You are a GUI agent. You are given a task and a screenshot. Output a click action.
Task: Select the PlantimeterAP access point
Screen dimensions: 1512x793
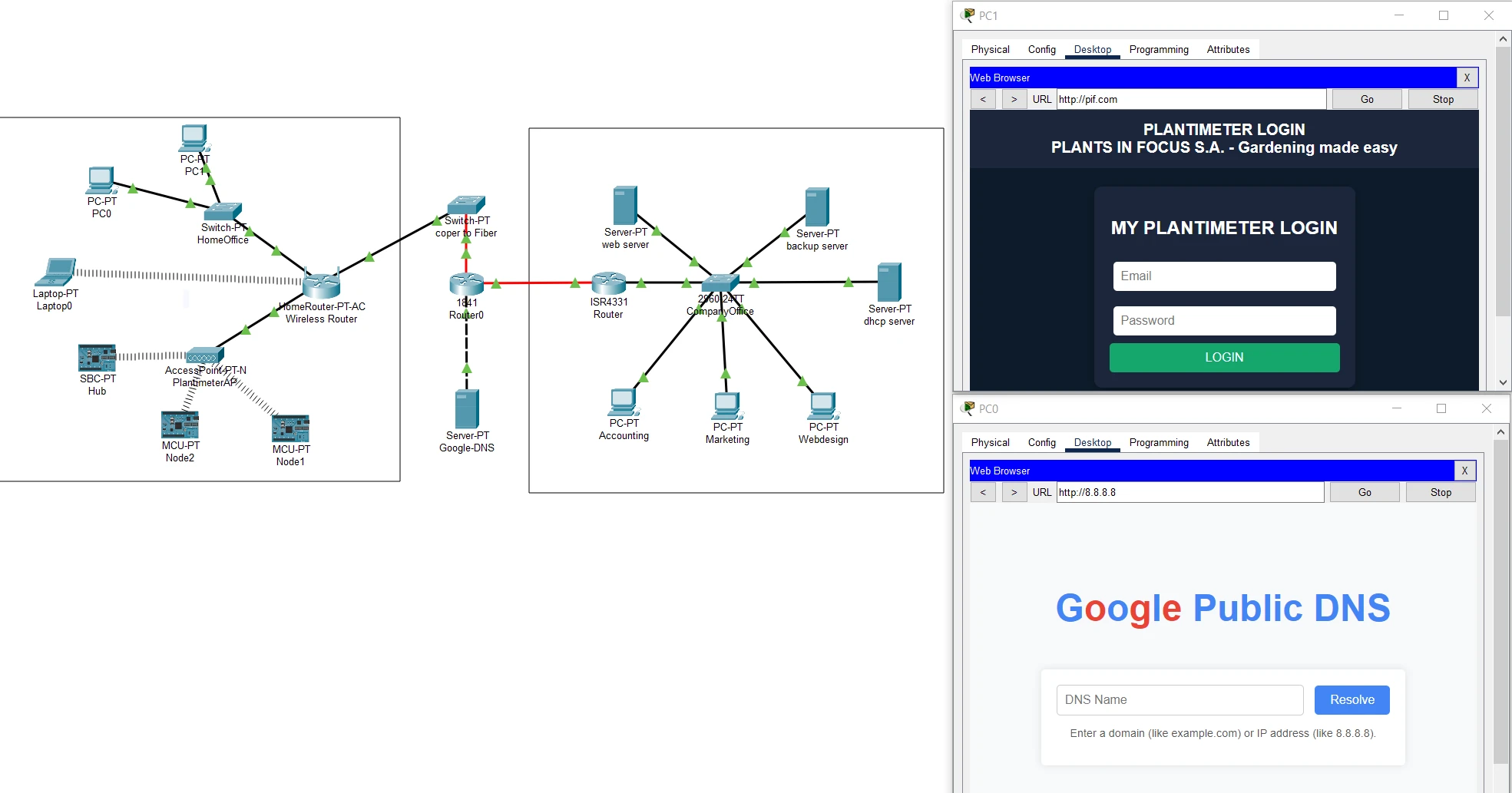click(203, 355)
